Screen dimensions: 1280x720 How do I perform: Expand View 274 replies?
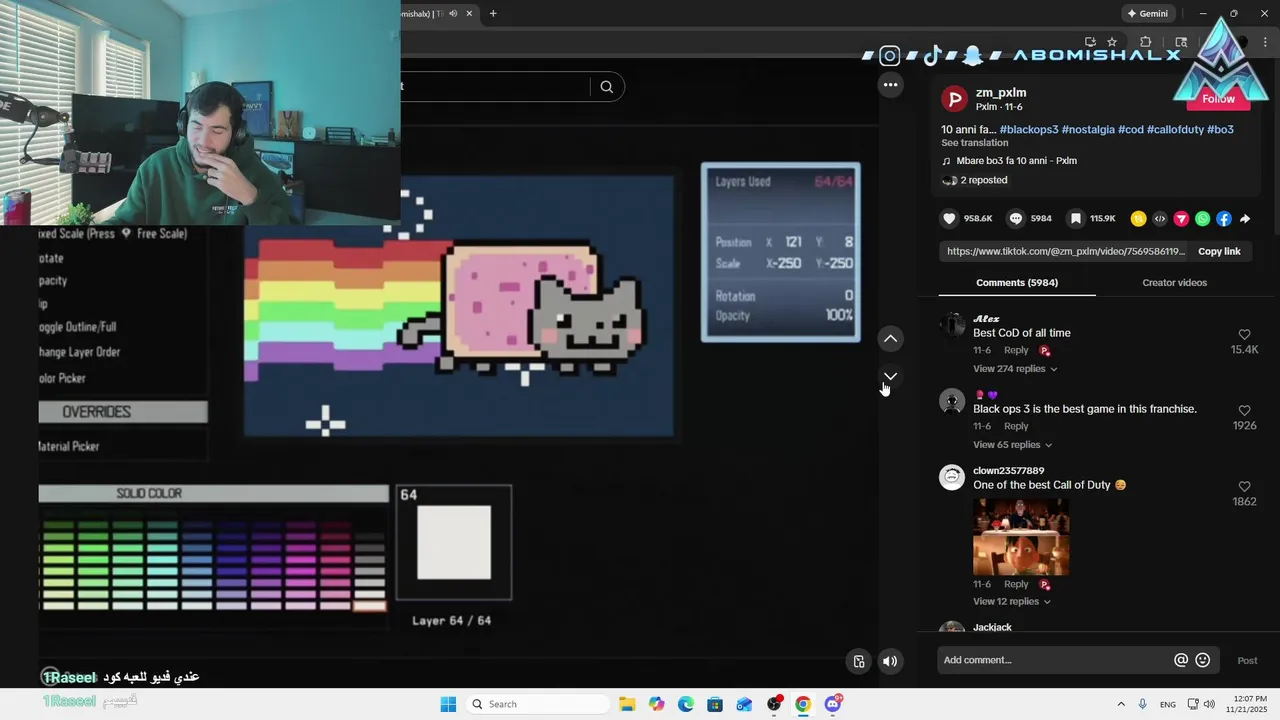click(1015, 369)
